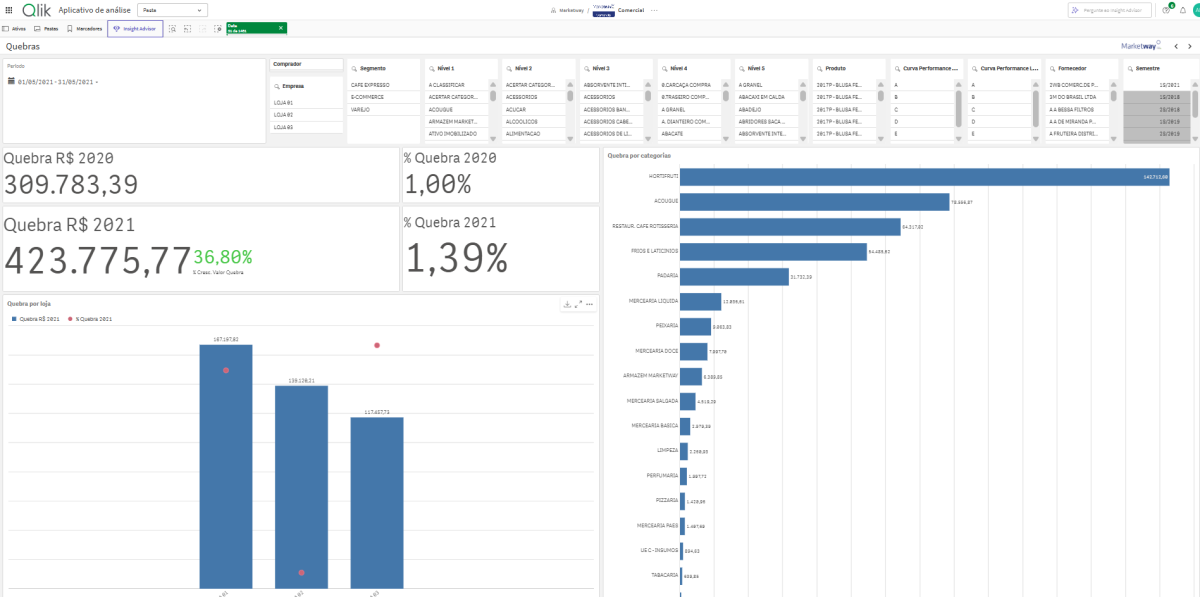This screenshot has width=1200, height=597.
Task: Go to the next sheet arrow
Action: point(1190,46)
